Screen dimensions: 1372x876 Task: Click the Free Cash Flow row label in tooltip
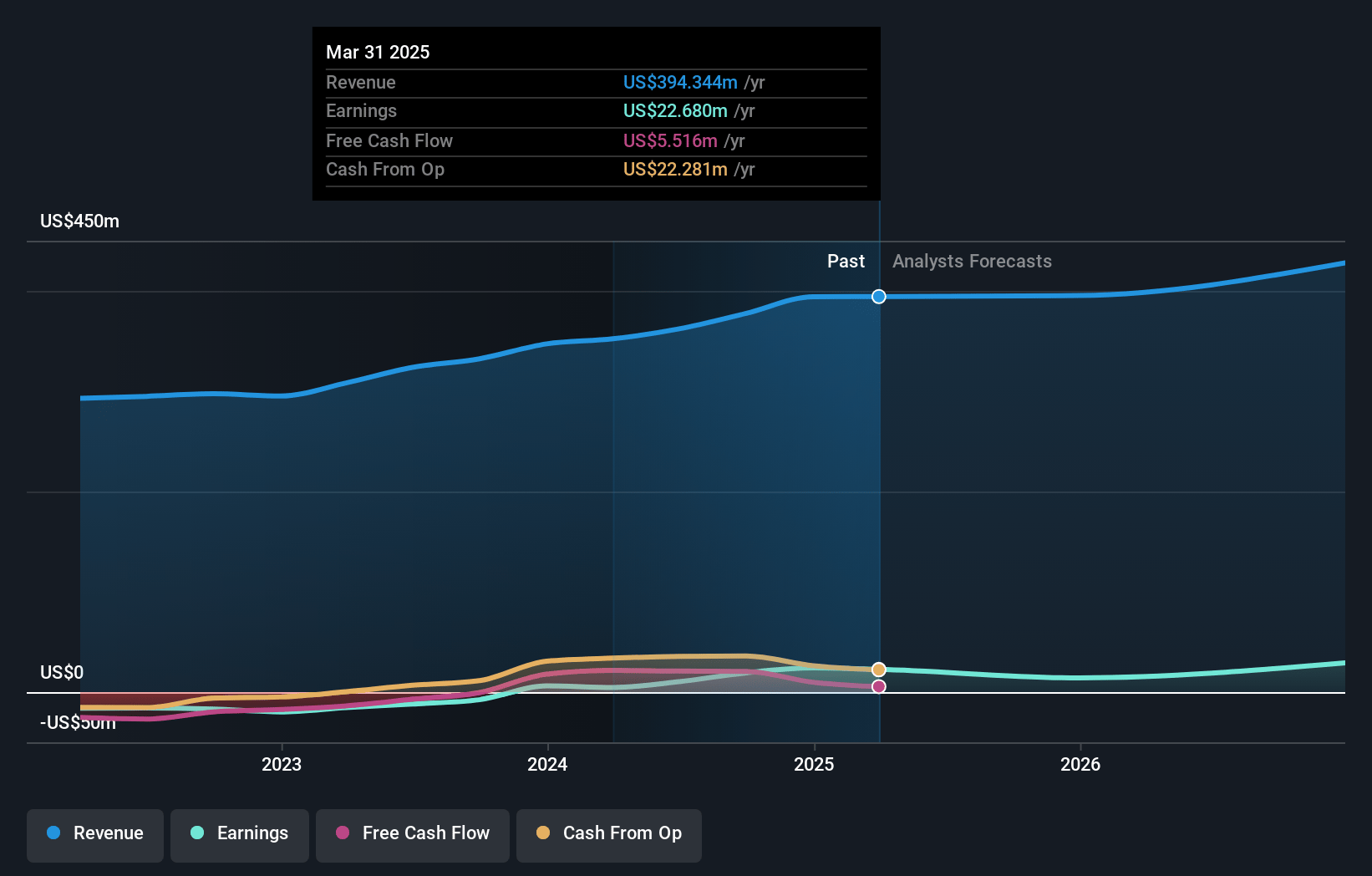point(389,140)
